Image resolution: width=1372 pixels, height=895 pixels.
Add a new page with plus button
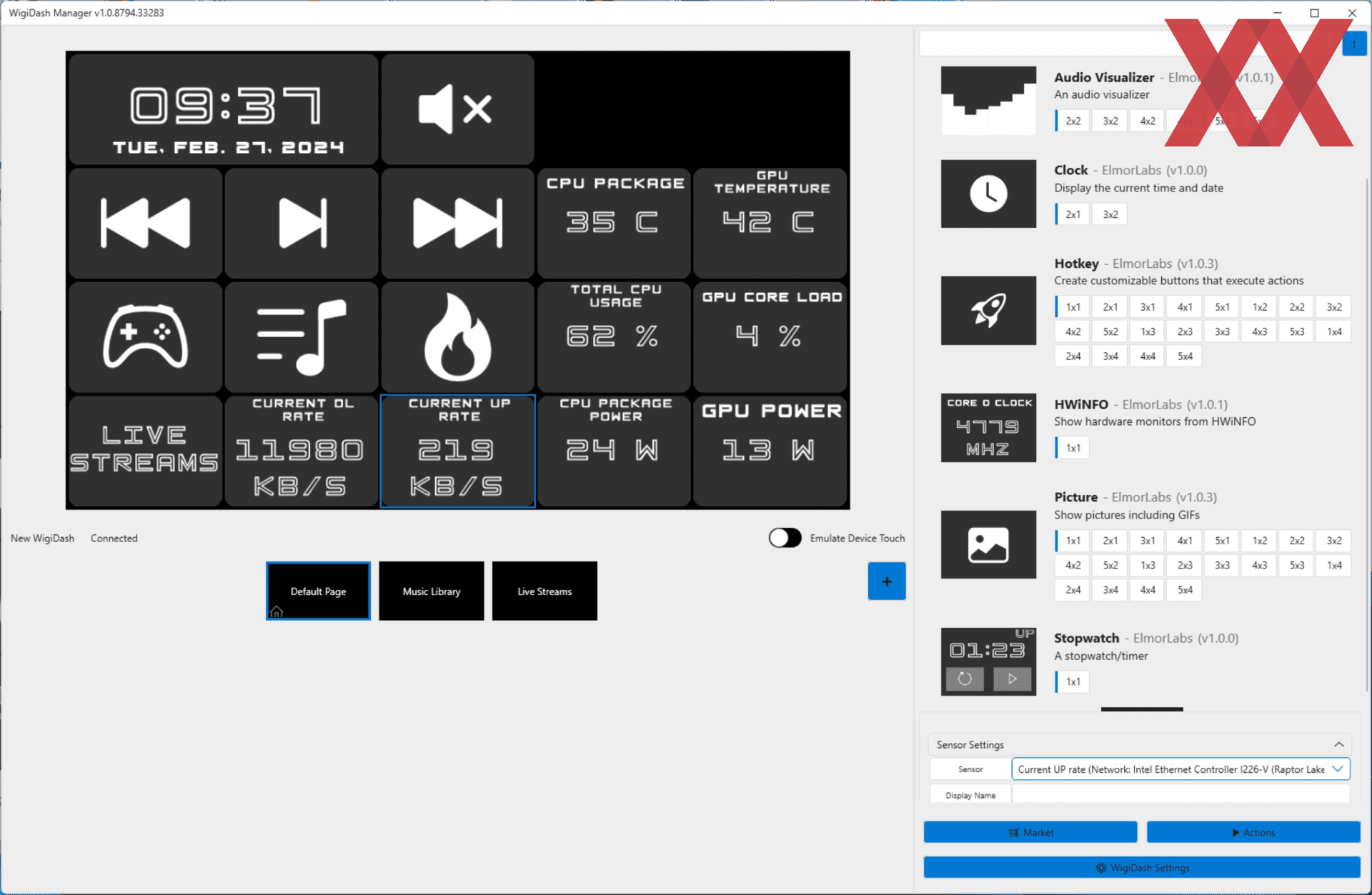(887, 581)
